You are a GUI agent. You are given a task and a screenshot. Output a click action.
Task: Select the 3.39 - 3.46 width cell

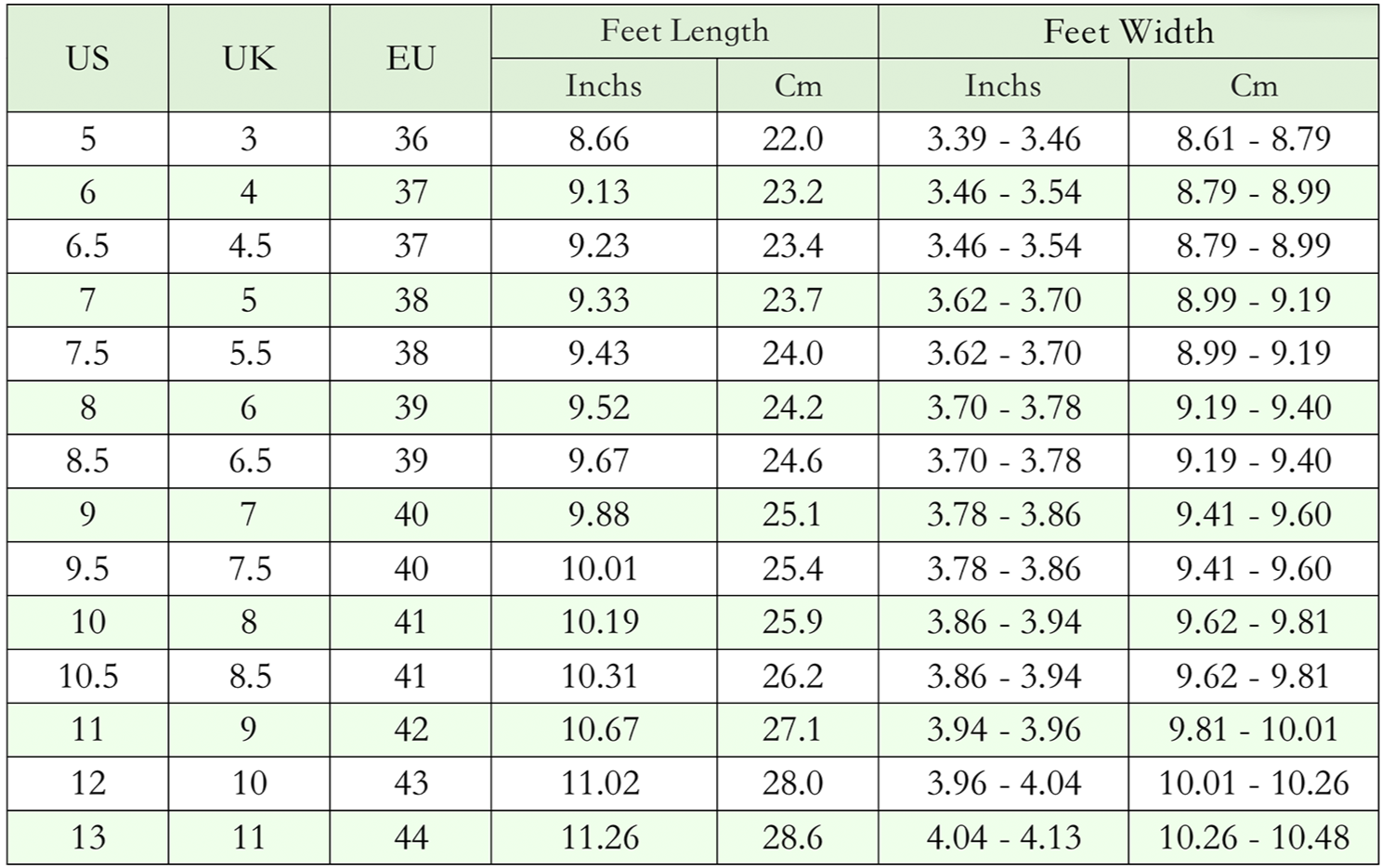click(x=1003, y=139)
